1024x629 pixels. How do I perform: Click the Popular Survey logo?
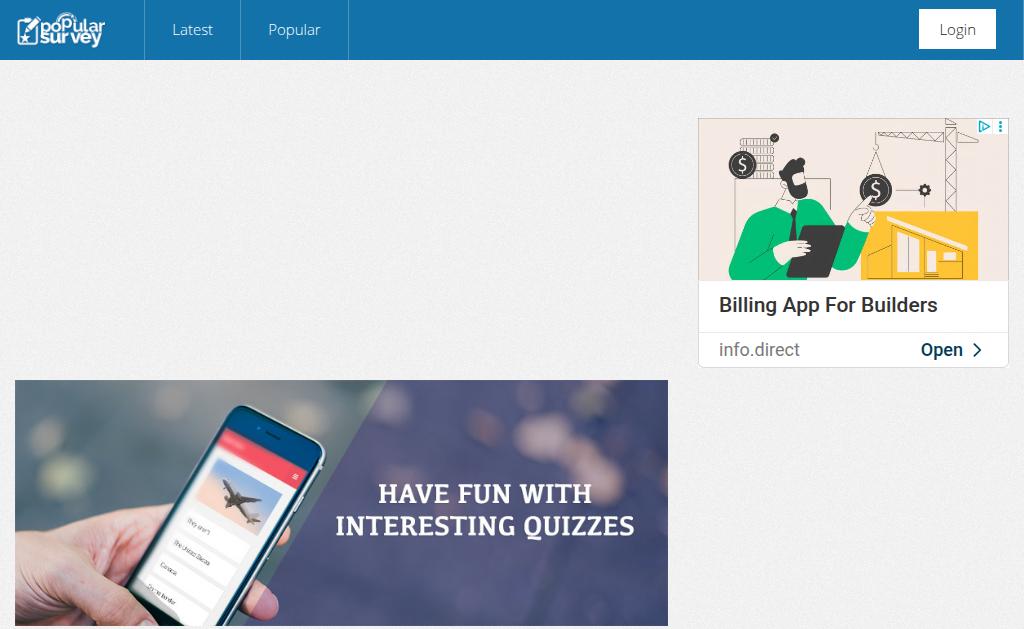61,30
